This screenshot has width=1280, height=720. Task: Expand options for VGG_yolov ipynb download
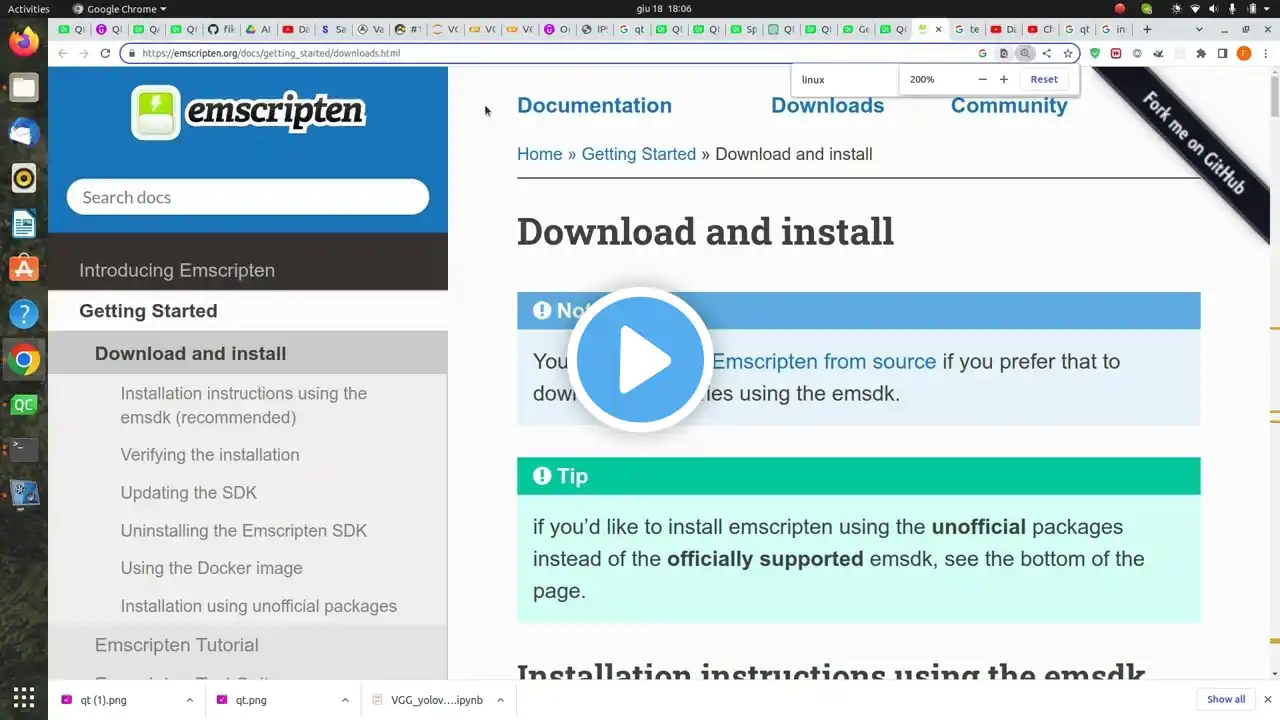coord(500,700)
